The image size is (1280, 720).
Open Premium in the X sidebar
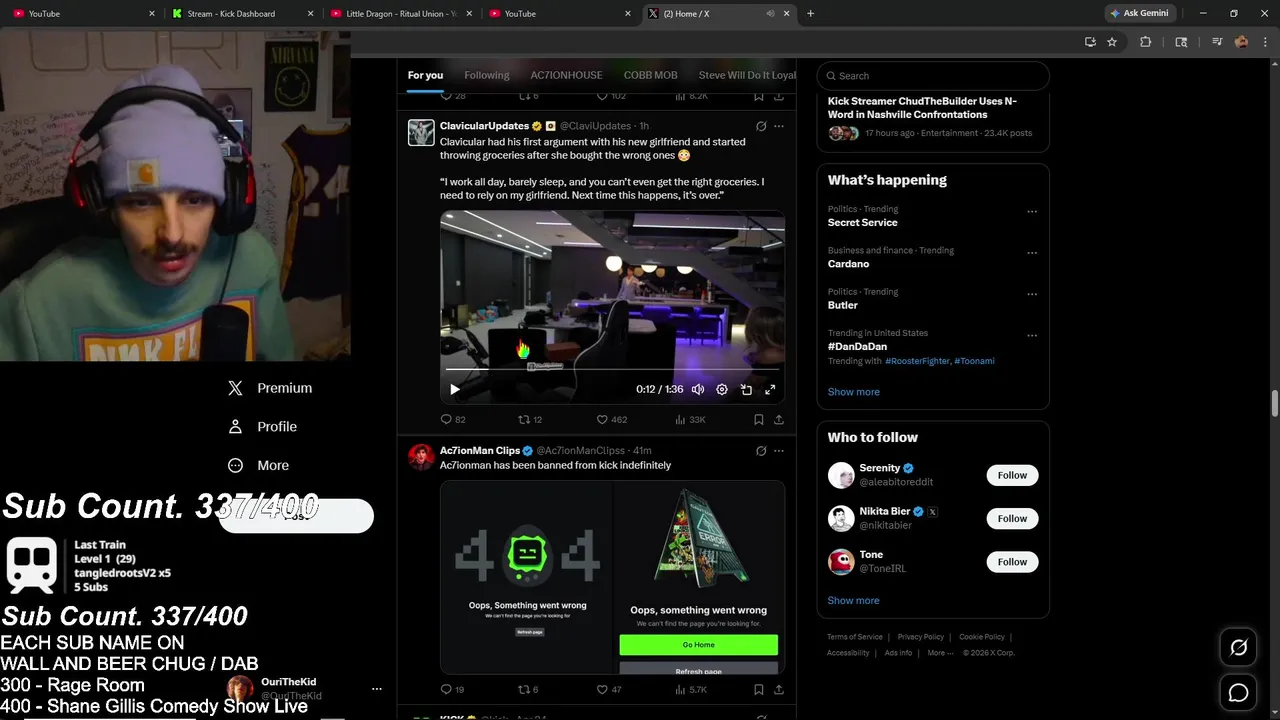[x=270, y=388]
